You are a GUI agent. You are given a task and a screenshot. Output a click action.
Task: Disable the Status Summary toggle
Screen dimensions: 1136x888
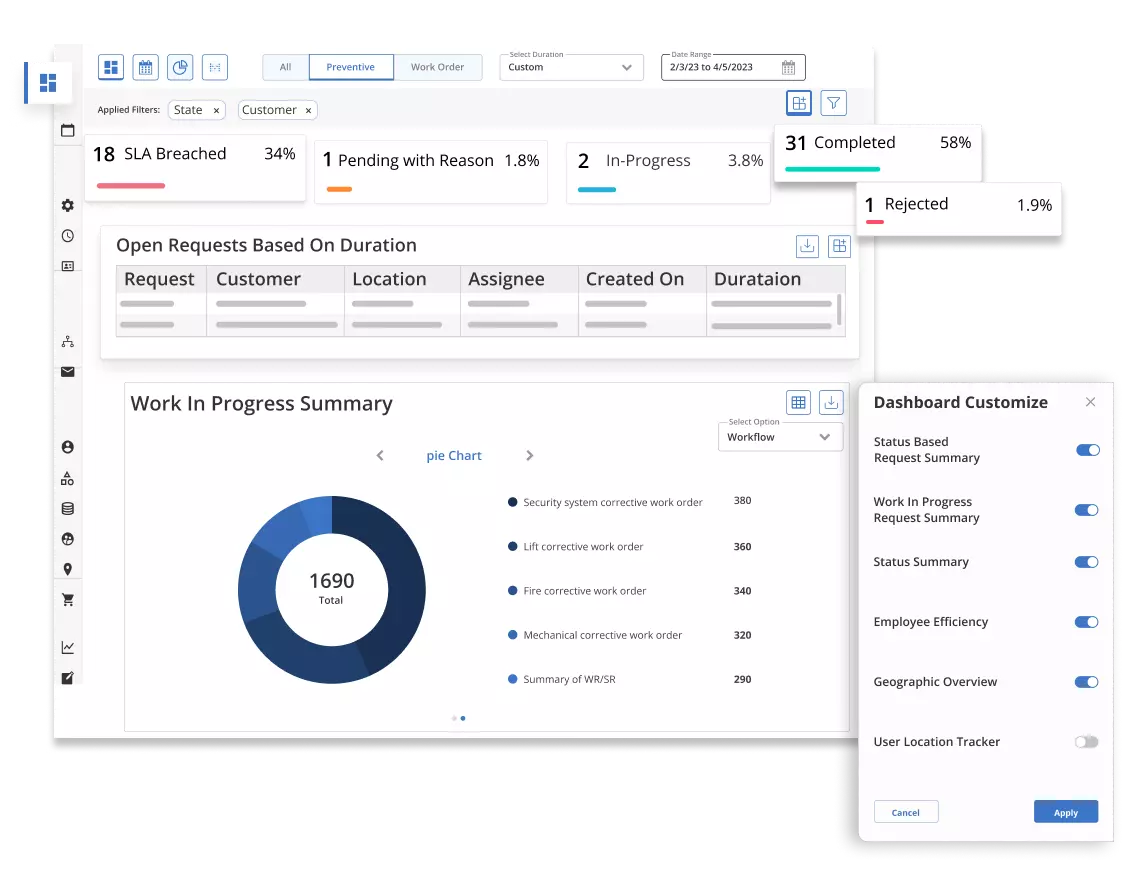1086,562
